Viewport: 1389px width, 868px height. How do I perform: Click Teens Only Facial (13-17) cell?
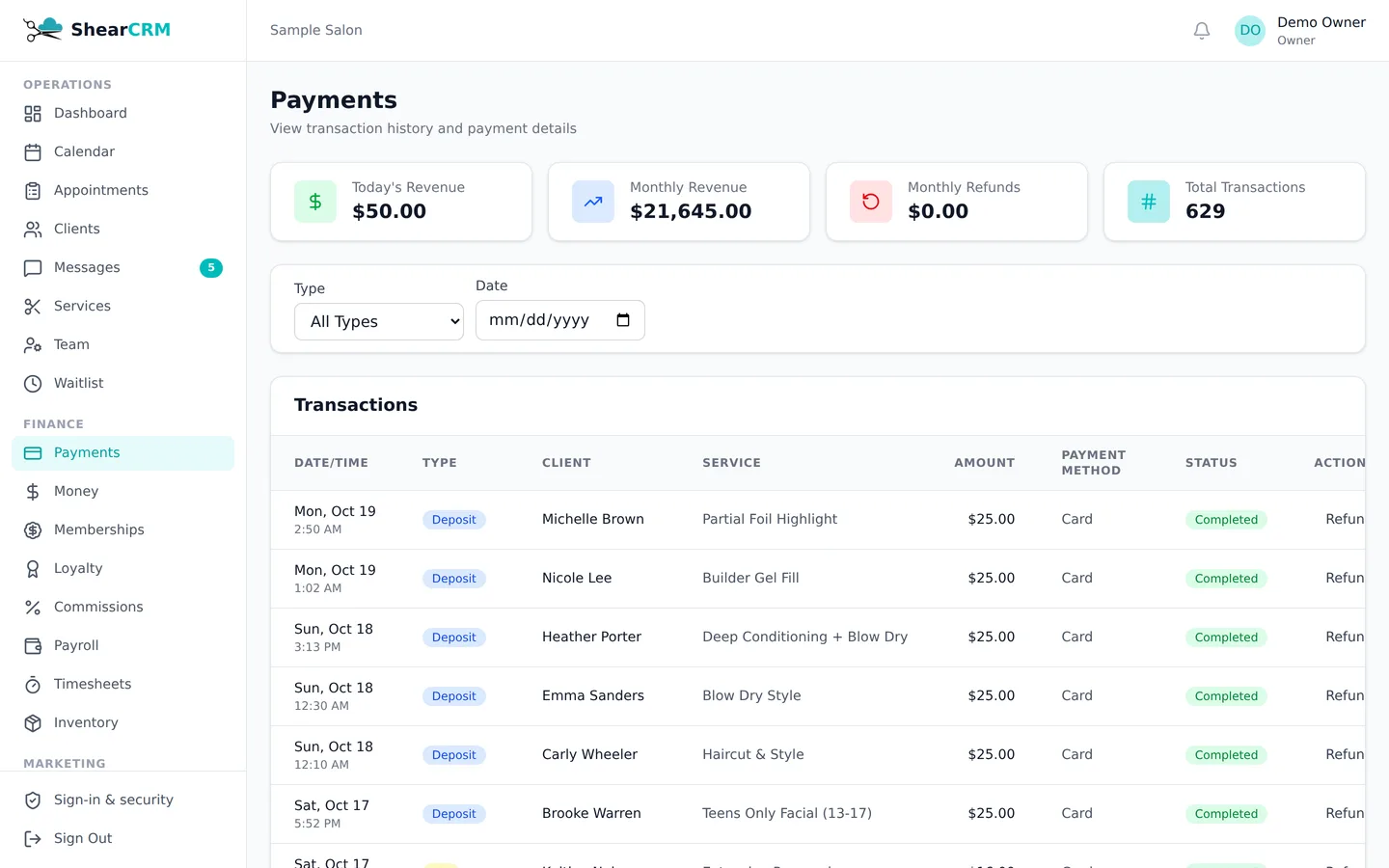click(787, 813)
